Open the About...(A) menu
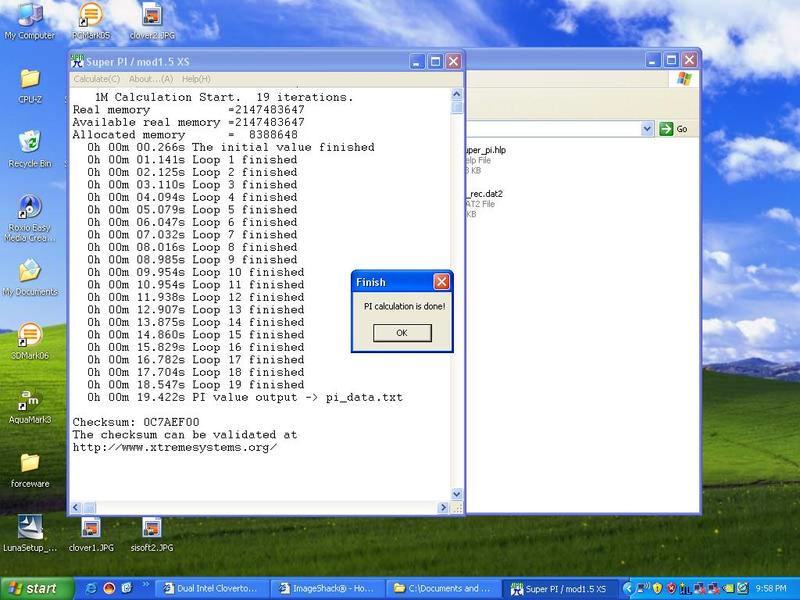 151,79
